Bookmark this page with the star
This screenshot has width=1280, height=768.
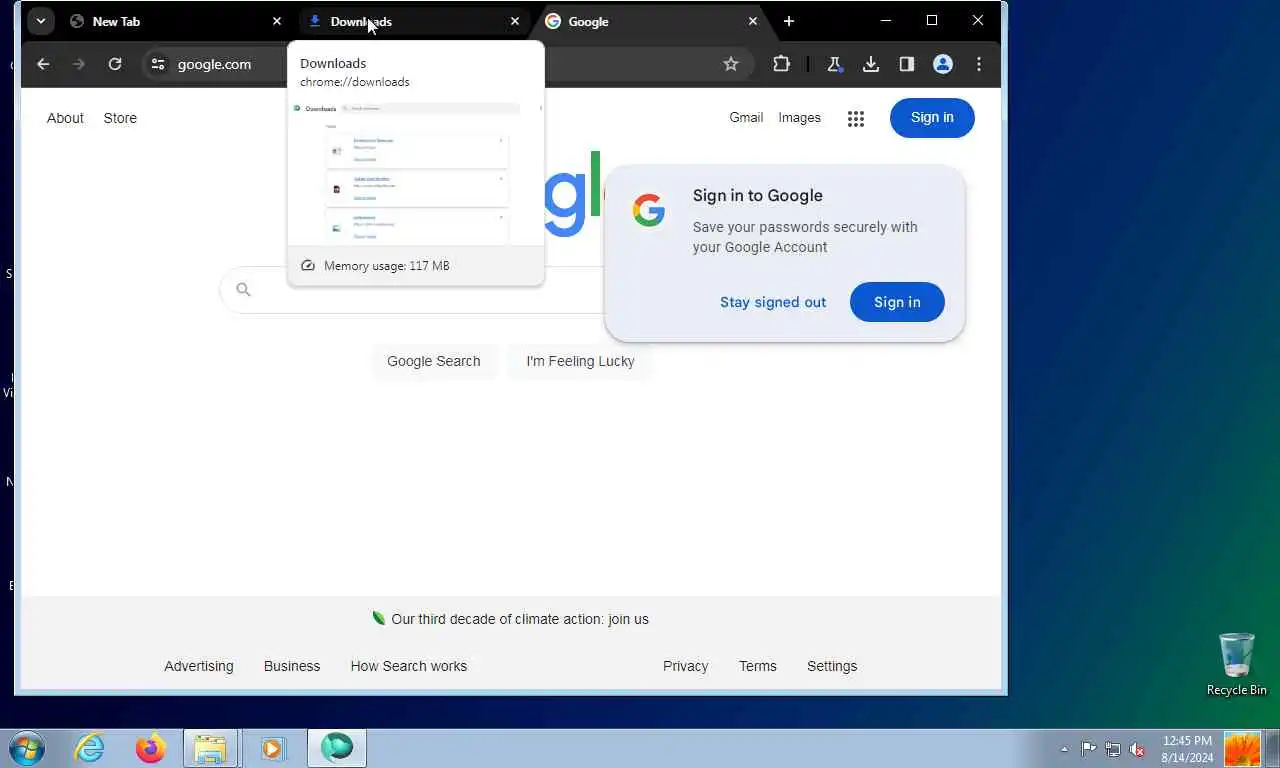pyautogui.click(x=731, y=64)
